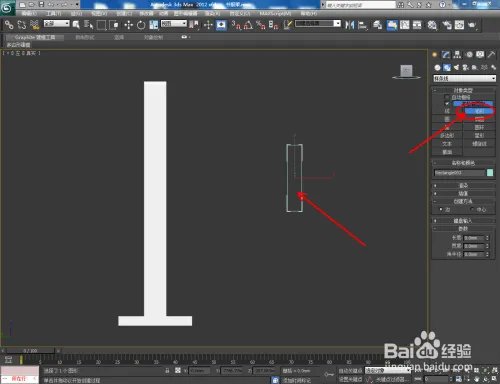
Task: Click the 多边形 shape button
Action: [447, 135]
